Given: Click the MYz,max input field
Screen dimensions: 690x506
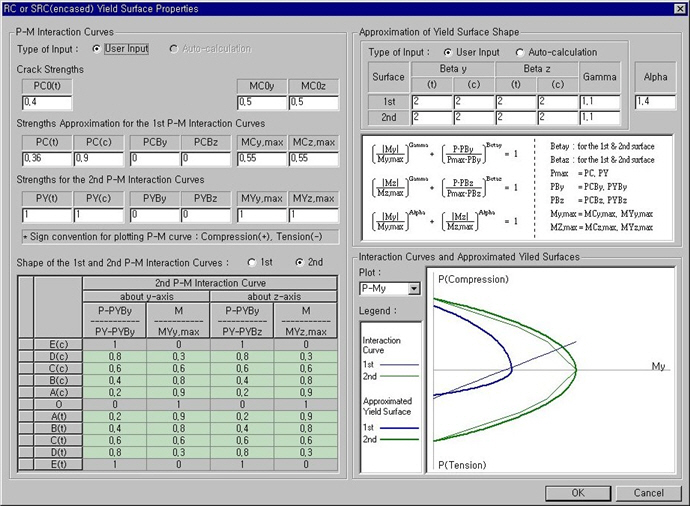Looking at the screenshot, I should click(x=311, y=214).
